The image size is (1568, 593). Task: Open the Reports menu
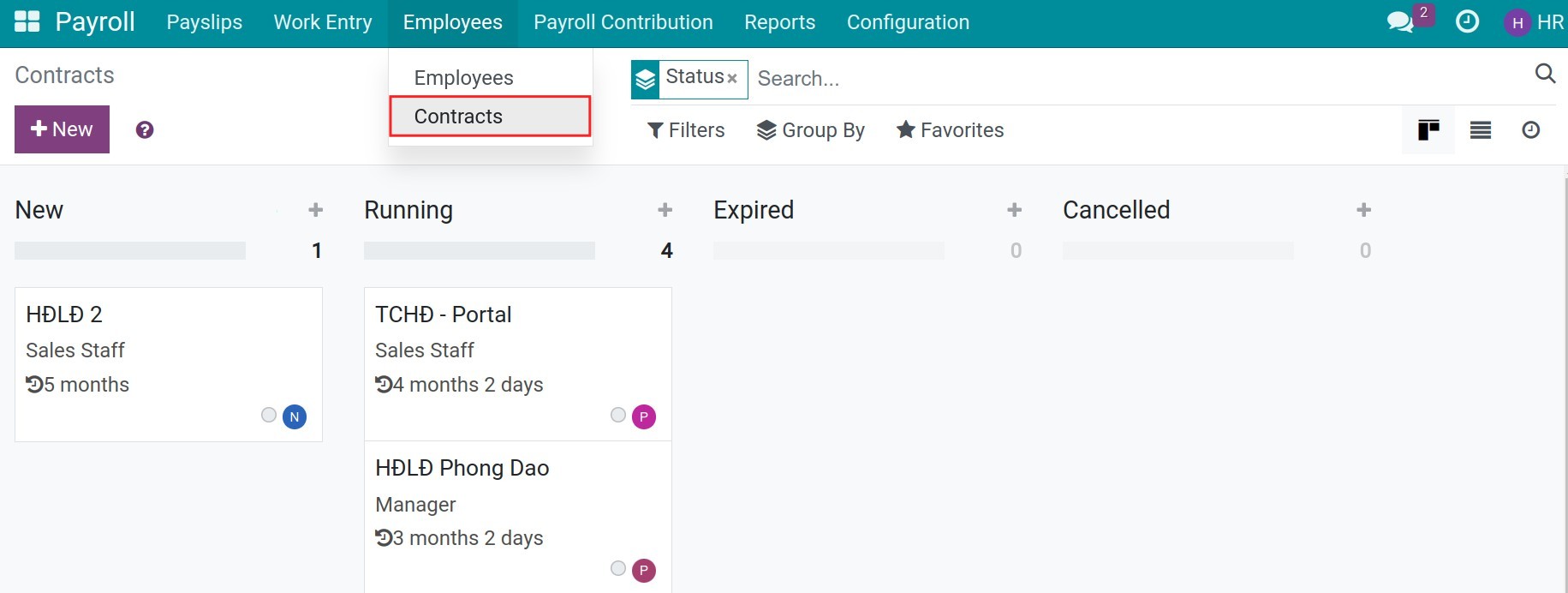(780, 22)
